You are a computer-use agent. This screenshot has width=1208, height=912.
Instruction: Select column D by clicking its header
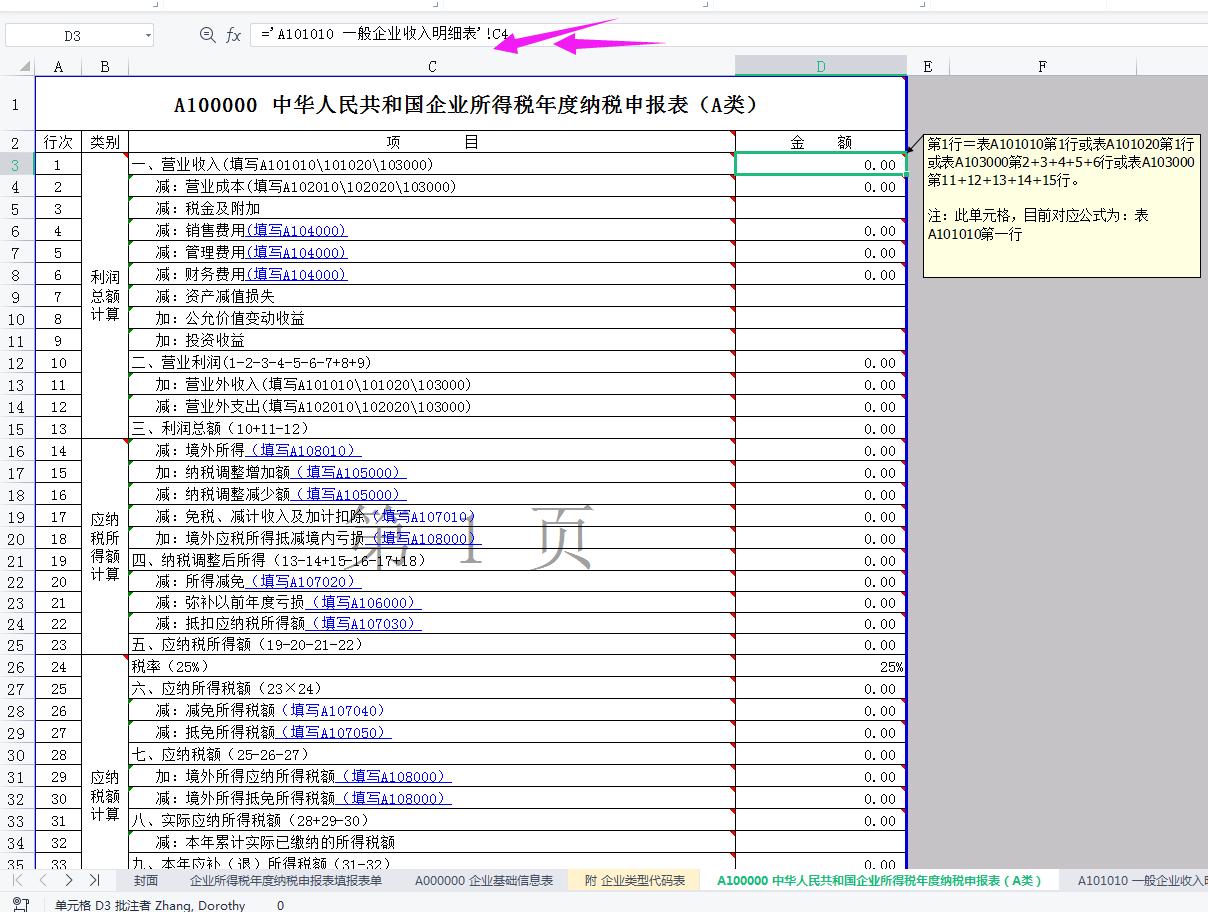820,66
